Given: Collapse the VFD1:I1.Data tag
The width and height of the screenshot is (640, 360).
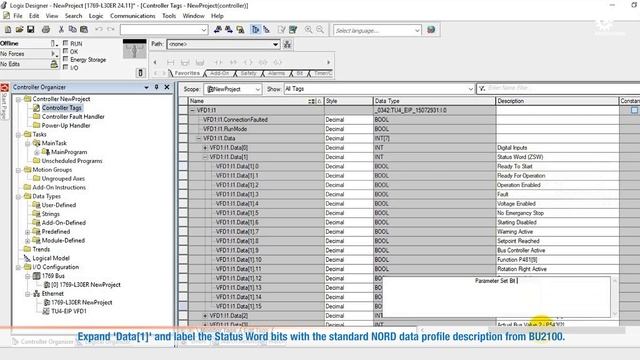Looking at the screenshot, I should tap(199, 138).
